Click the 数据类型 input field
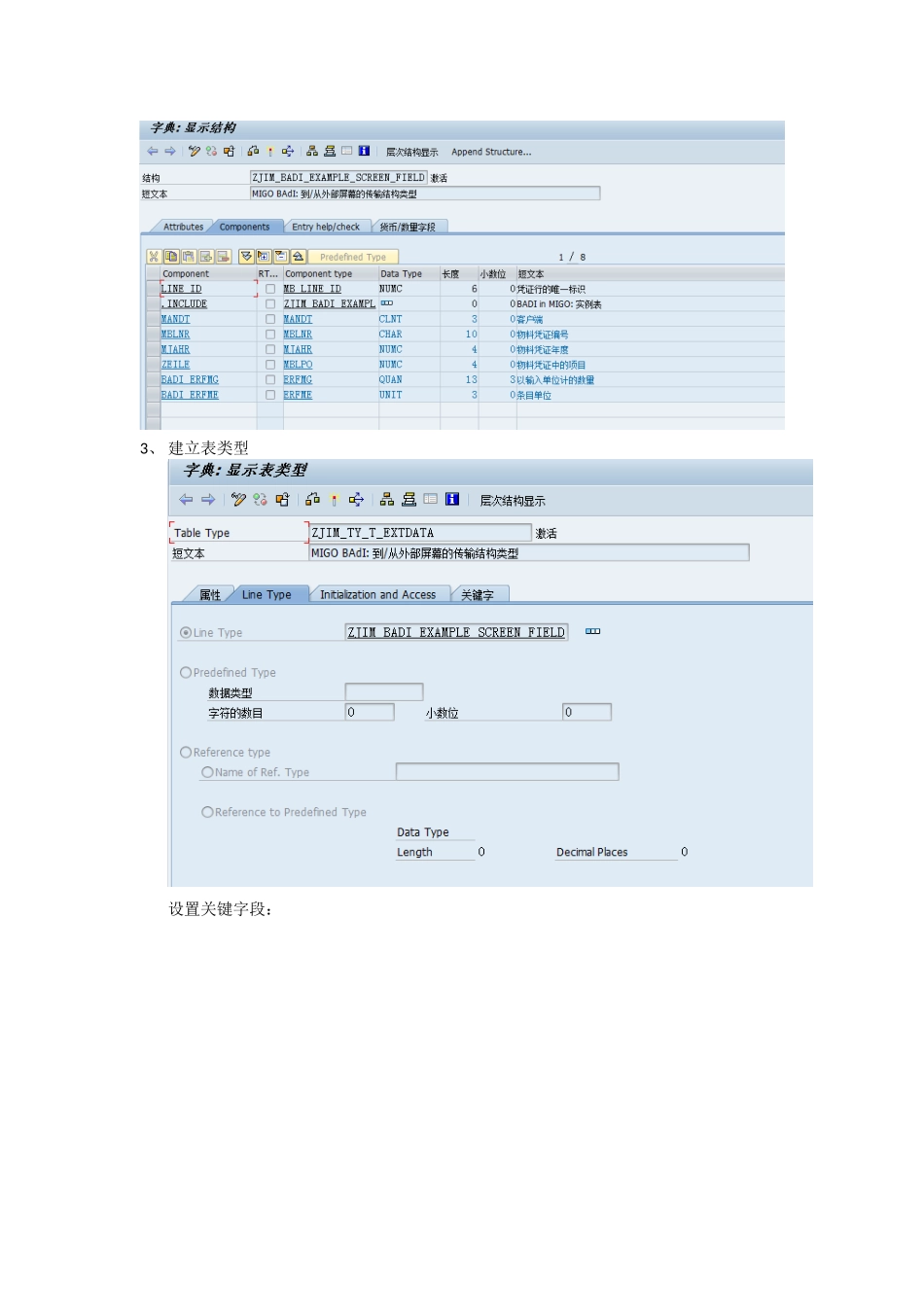Image resolution: width=924 pixels, height=1307 pixels. [384, 691]
